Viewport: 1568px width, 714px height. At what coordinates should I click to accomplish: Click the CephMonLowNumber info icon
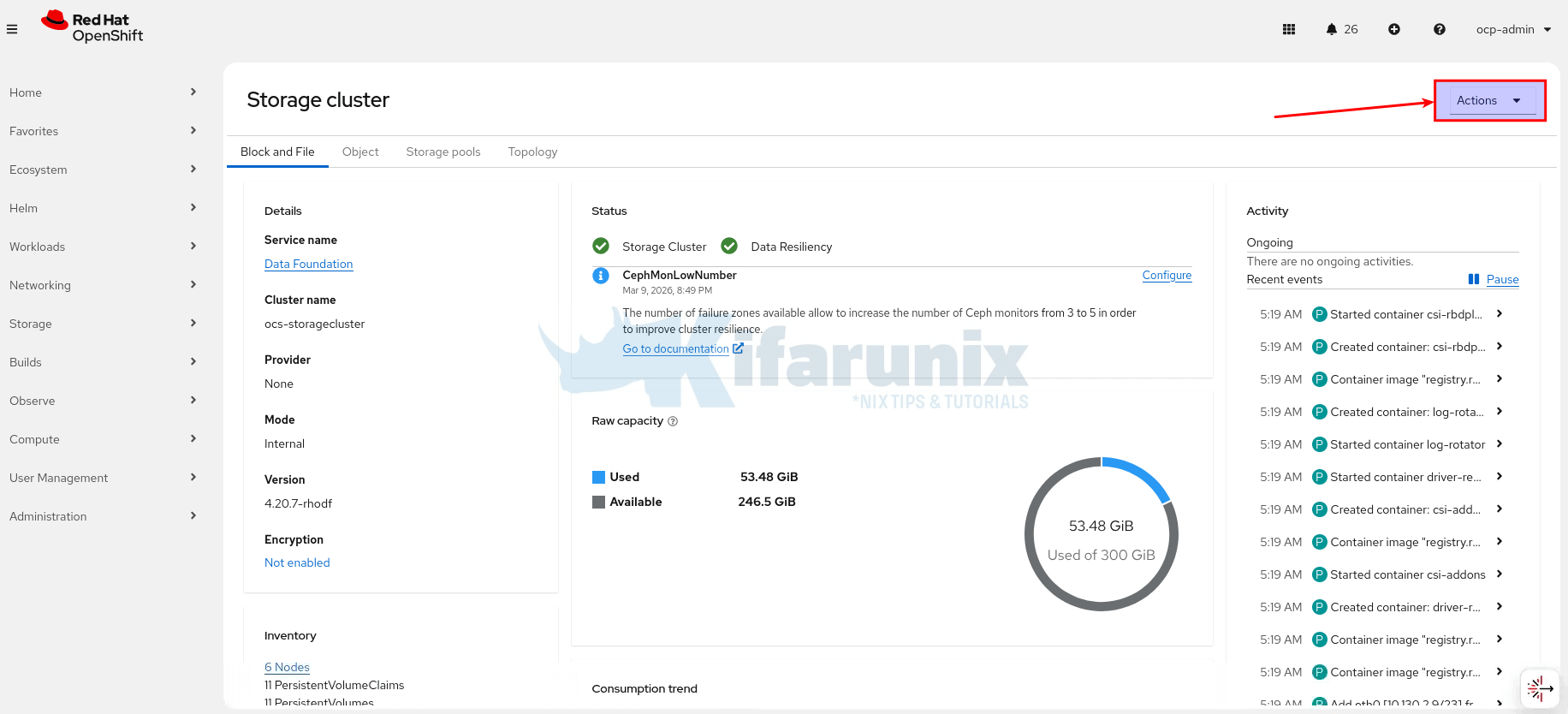601,276
